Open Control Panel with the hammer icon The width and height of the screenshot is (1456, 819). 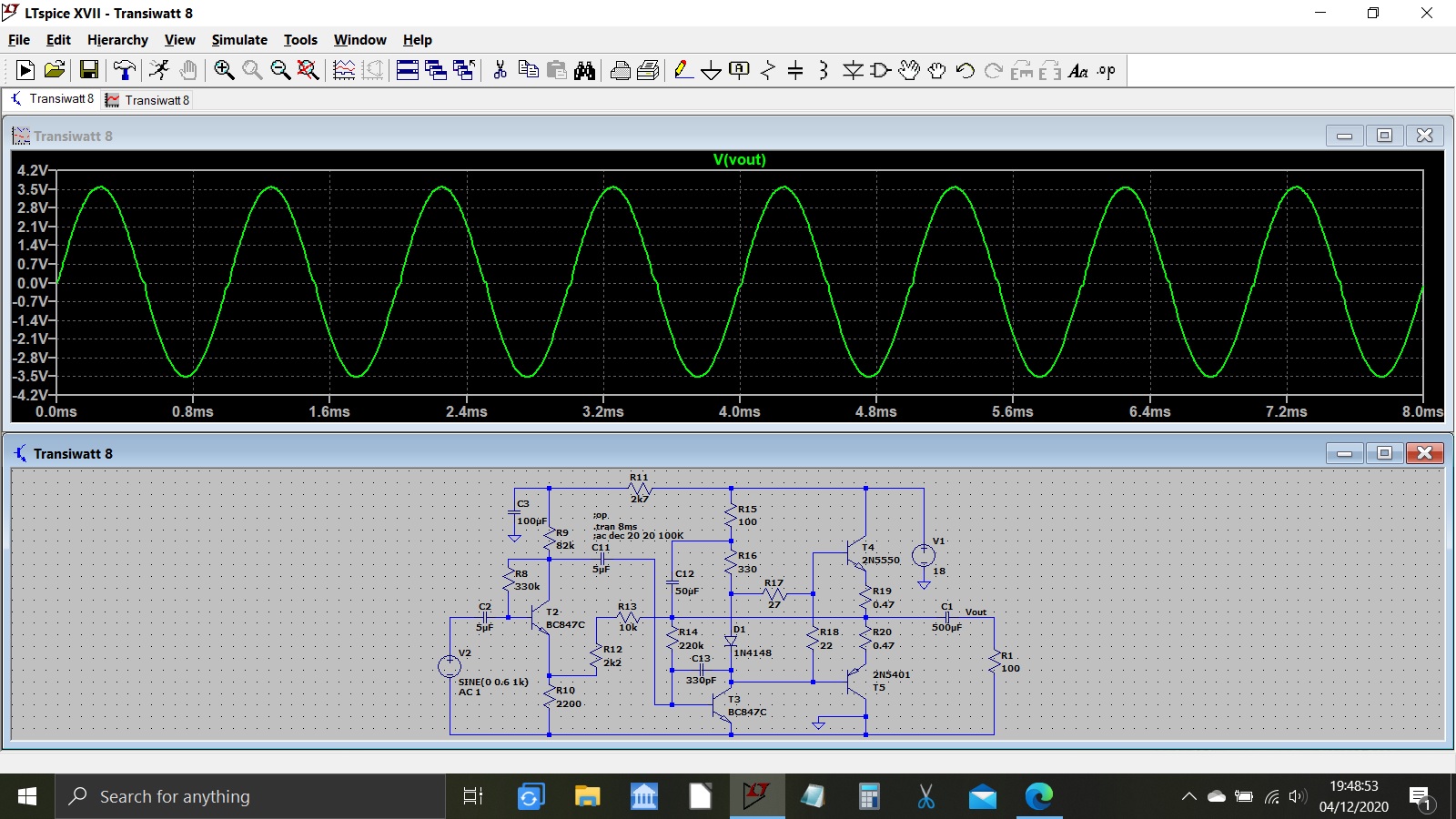[x=124, y=70]
